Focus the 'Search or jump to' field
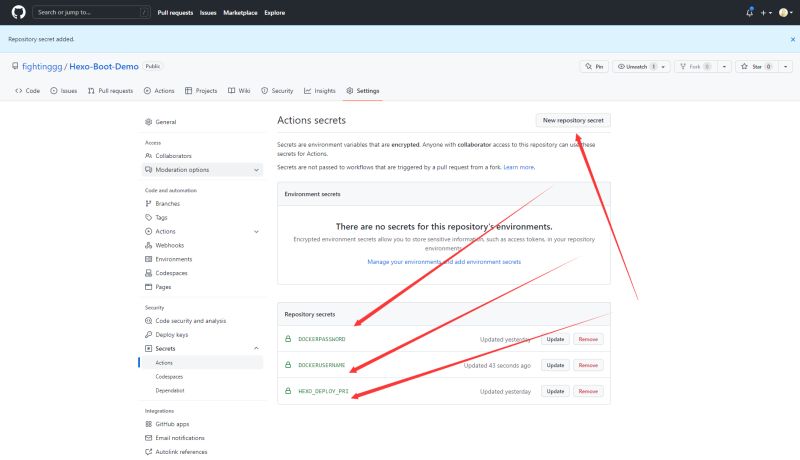The image size is (800, 460). (91, 12)
